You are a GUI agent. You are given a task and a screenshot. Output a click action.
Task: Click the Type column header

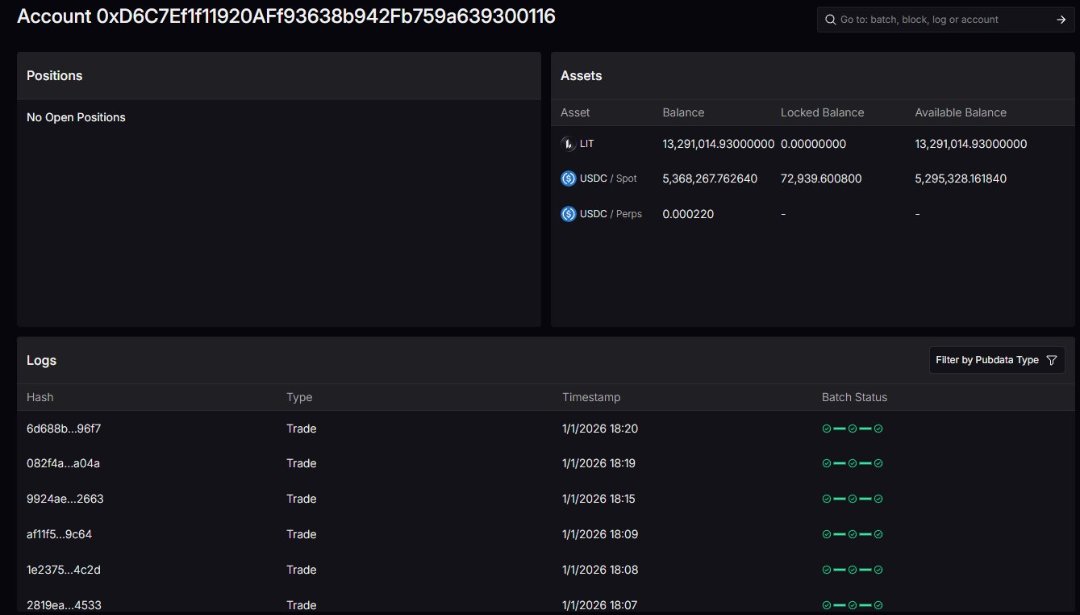[299, 397]
